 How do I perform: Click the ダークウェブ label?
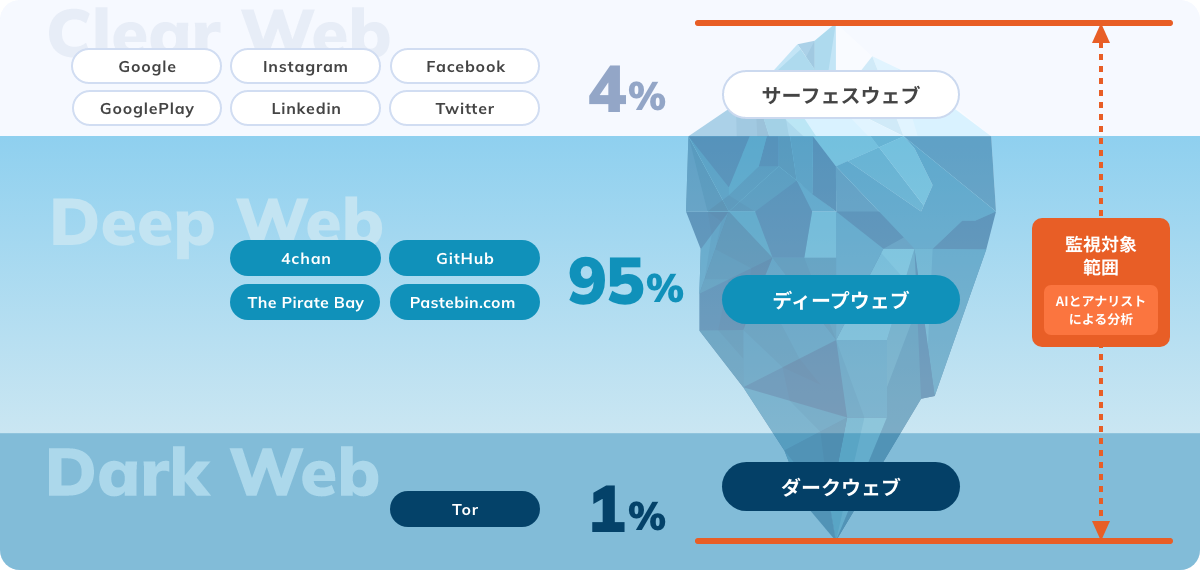pos(841,487)
